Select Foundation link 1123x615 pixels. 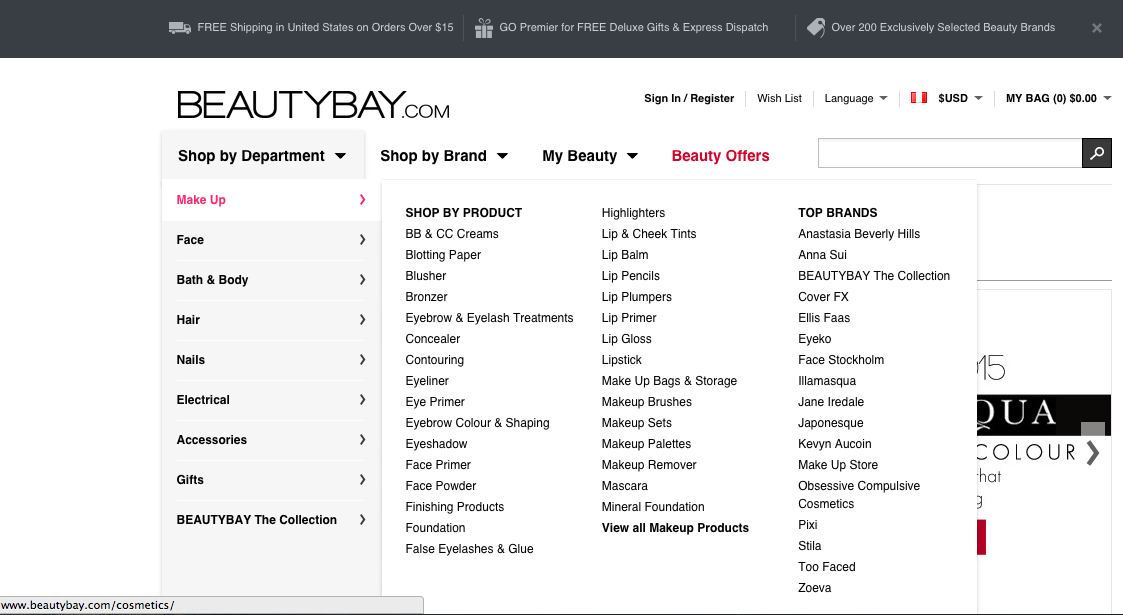click(x=435, y=528)
